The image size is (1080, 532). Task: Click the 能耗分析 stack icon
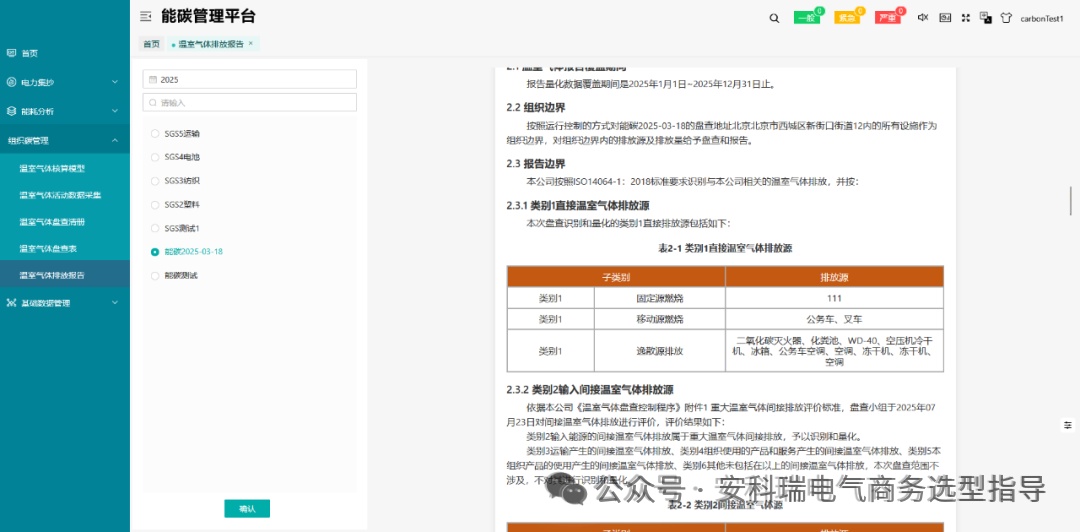[x=11, y=111]
